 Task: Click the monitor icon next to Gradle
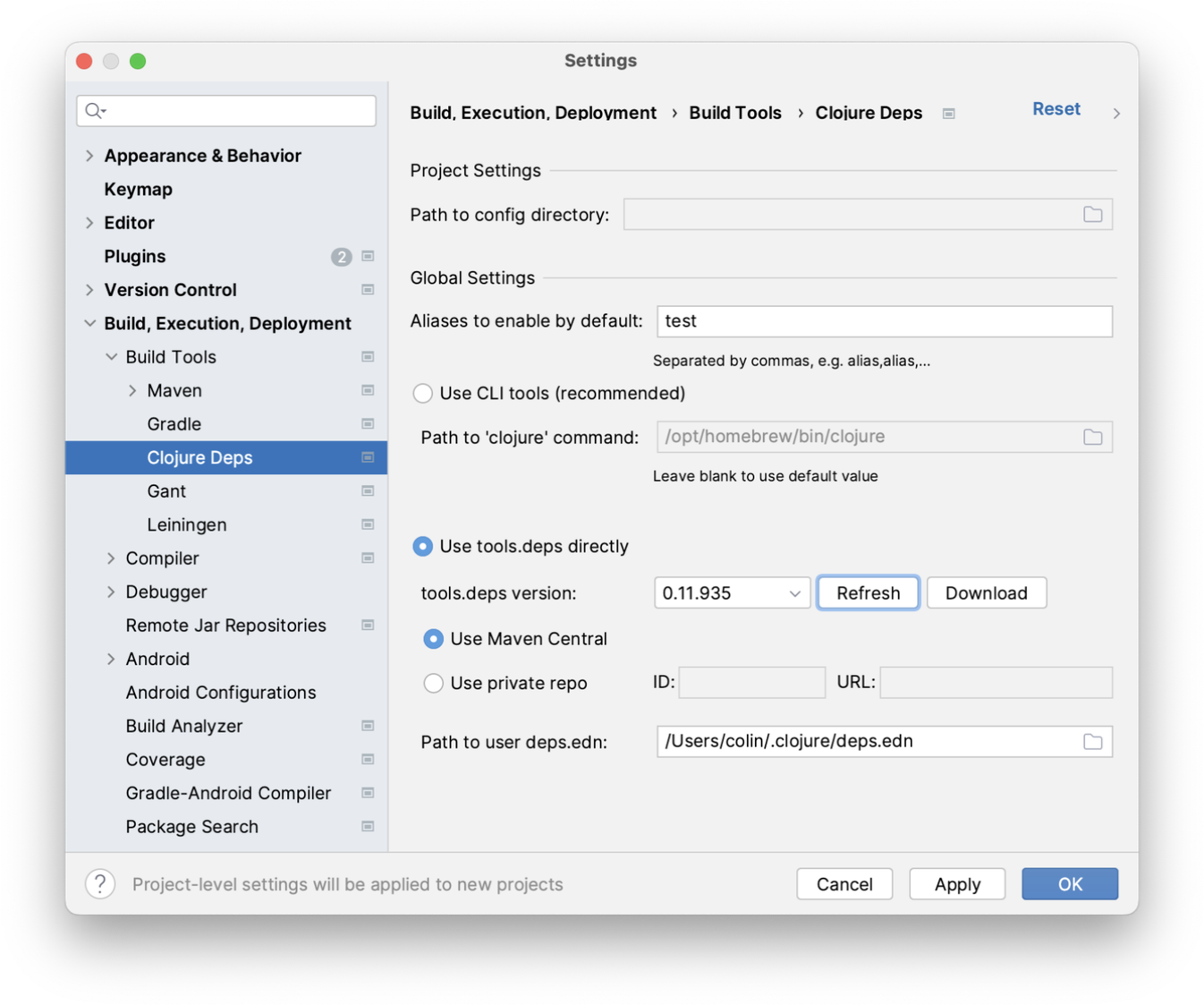pos(368,423)
